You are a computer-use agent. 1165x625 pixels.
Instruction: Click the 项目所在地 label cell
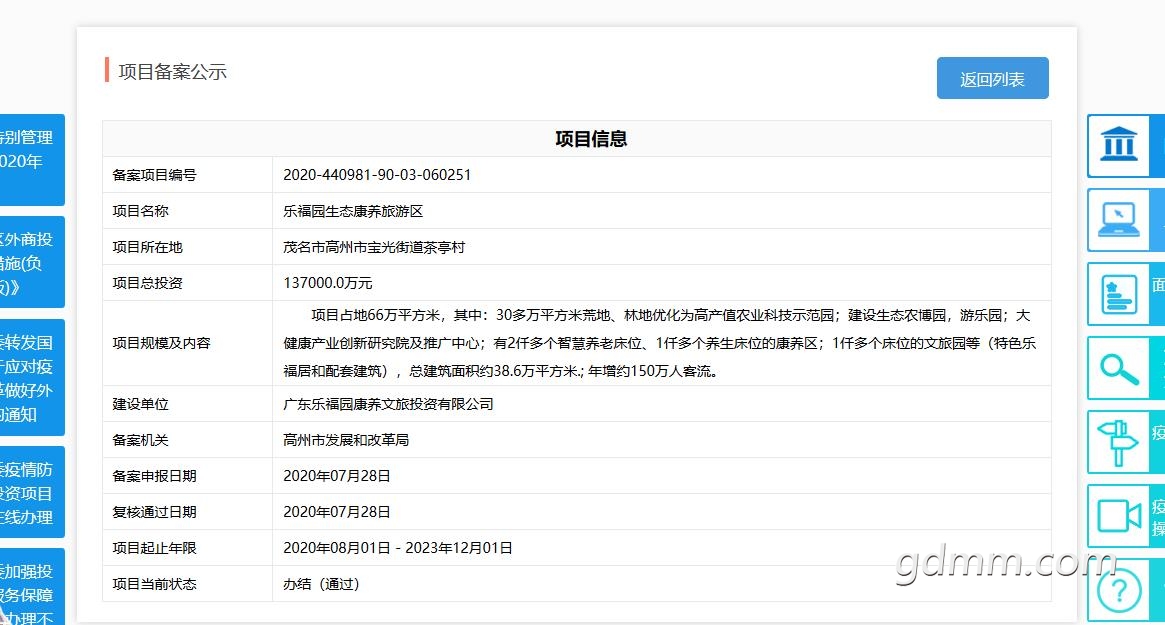pos(187,247)
